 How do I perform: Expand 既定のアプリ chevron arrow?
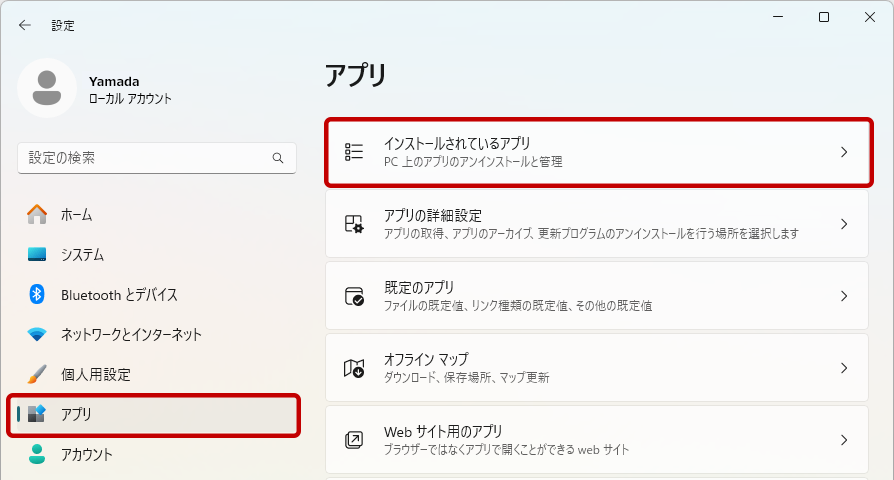(843, 296)
